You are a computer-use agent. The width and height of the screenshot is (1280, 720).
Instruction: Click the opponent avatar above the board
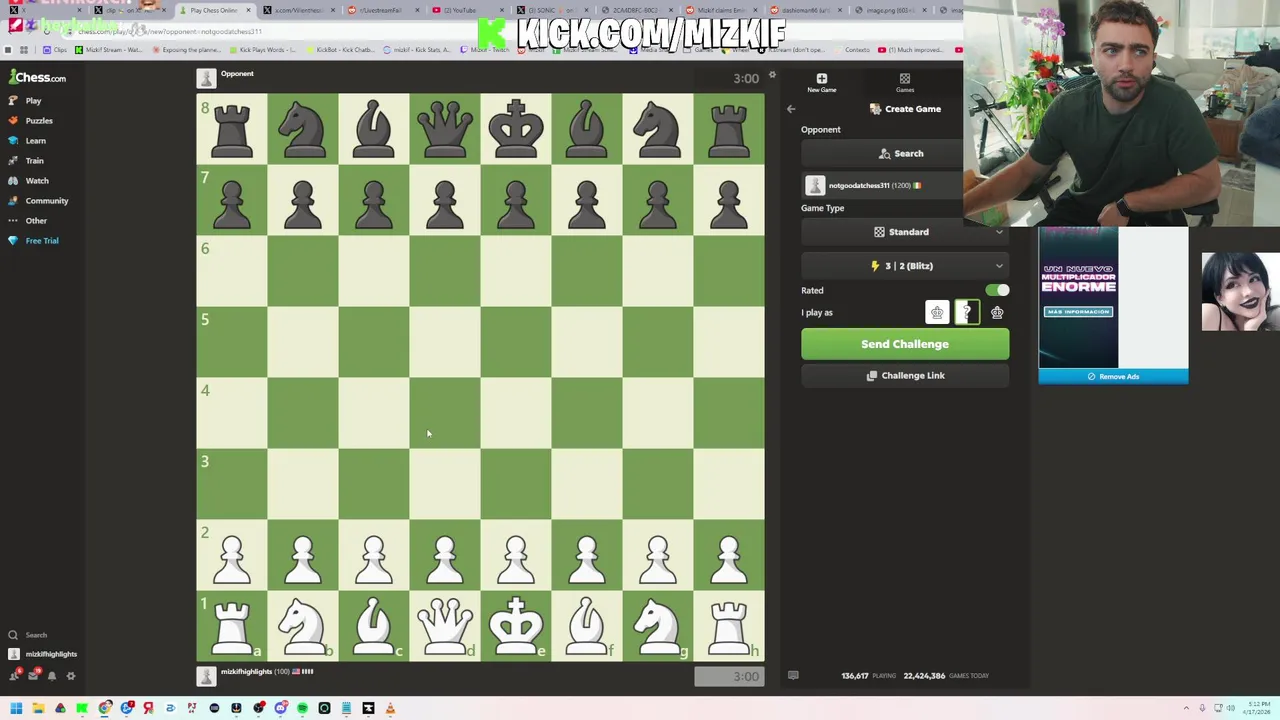(206, 78)
